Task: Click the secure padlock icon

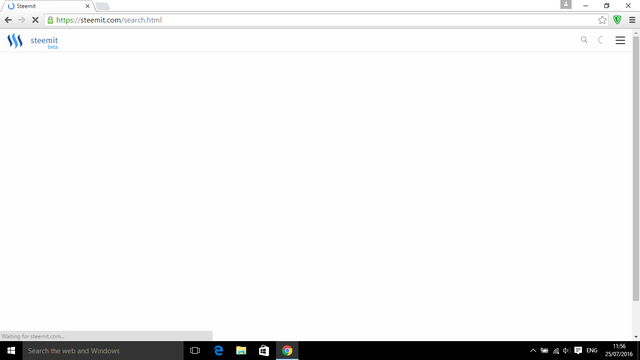Action: pos(50,20)
